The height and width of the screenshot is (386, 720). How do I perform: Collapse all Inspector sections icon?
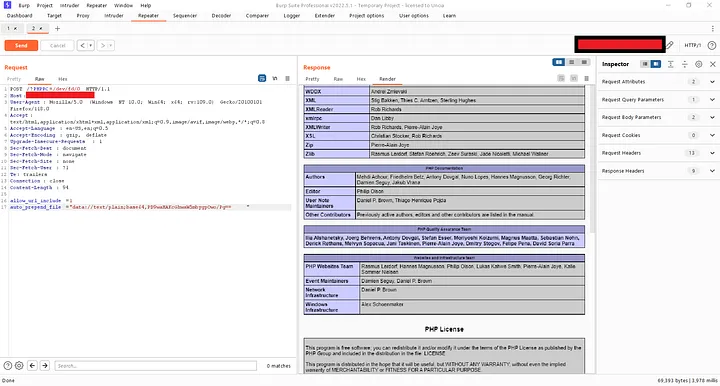point(685,64)
